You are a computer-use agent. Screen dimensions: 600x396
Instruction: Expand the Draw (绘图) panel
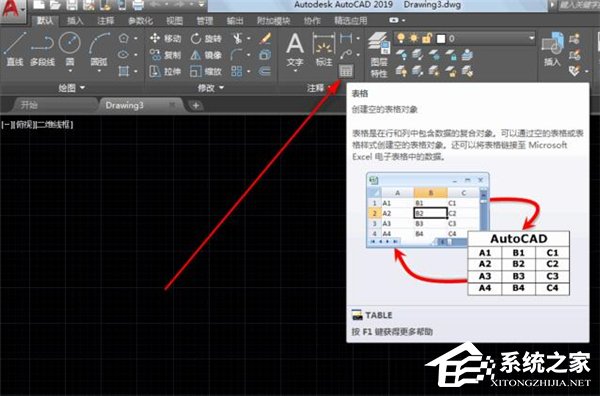[x=72, y=88]
